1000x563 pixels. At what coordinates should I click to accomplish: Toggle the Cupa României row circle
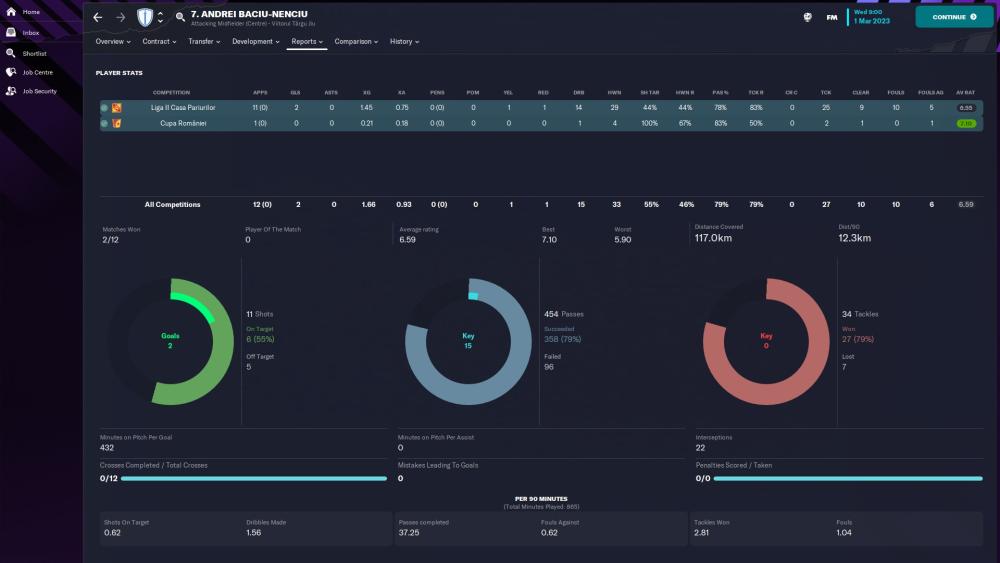point(104,123)
